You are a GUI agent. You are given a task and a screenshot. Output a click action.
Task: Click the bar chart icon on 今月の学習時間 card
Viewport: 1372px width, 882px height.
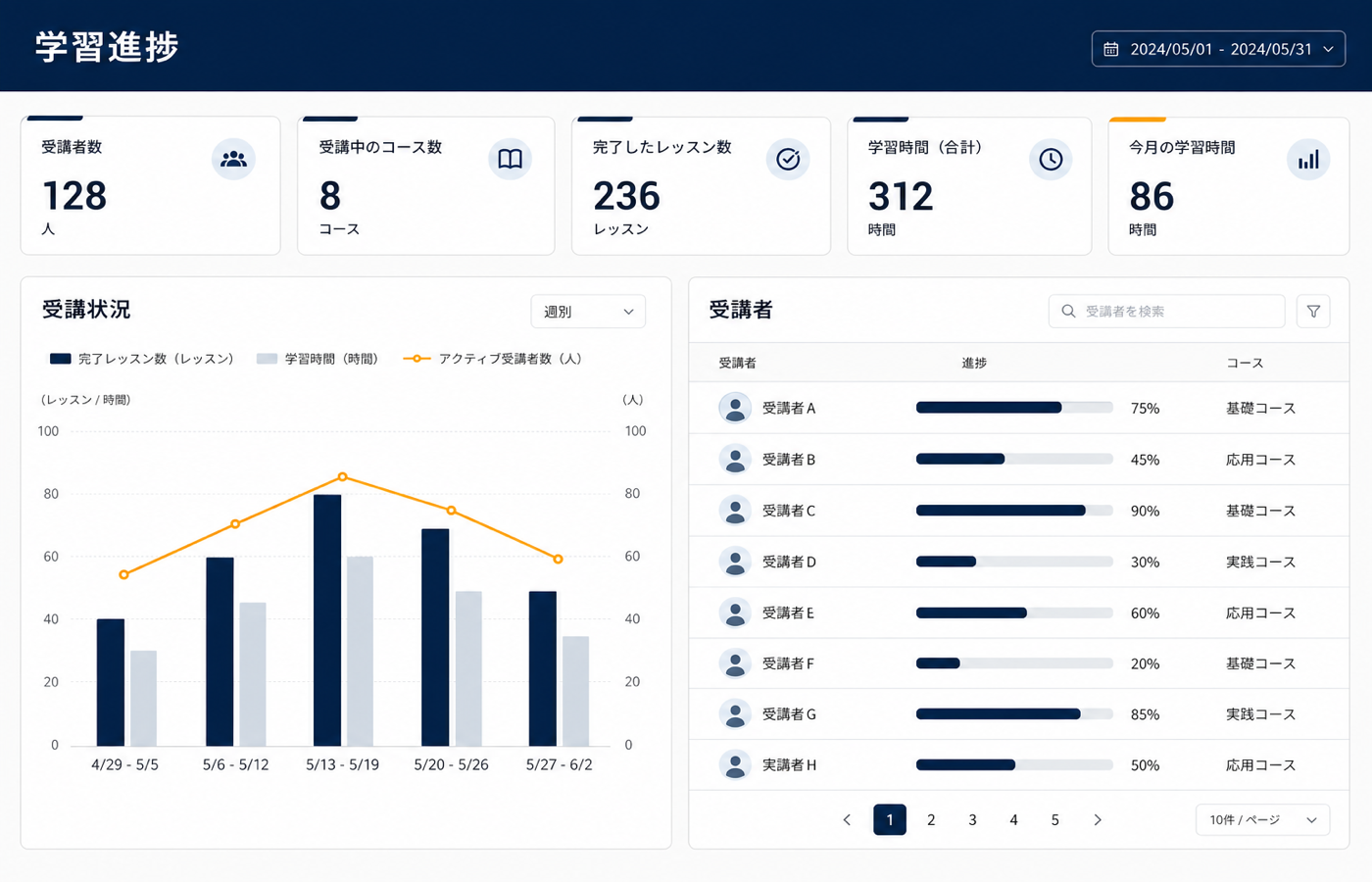pos(1308,160)
